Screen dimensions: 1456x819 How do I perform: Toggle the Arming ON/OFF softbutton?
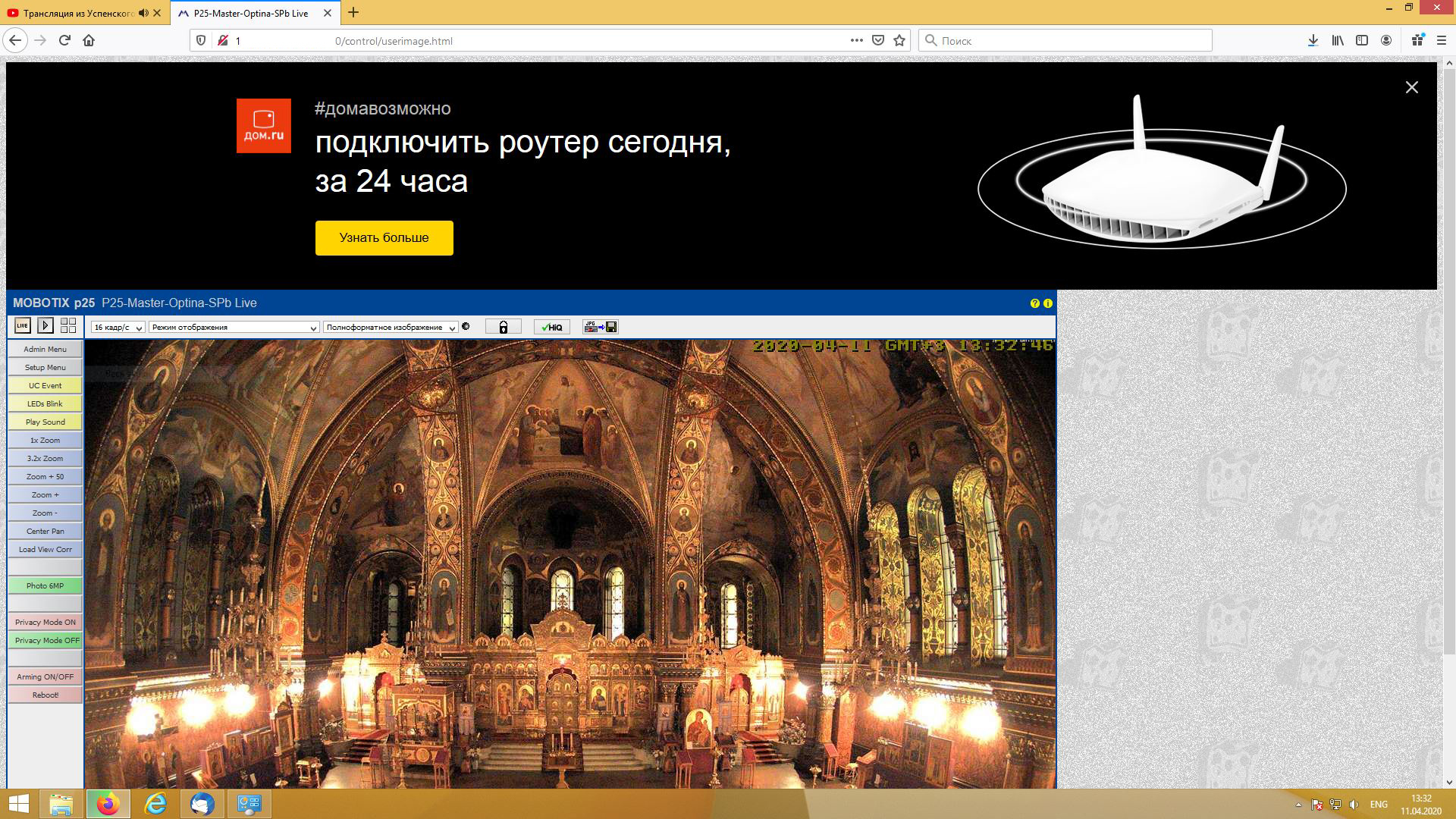[45, 677]
